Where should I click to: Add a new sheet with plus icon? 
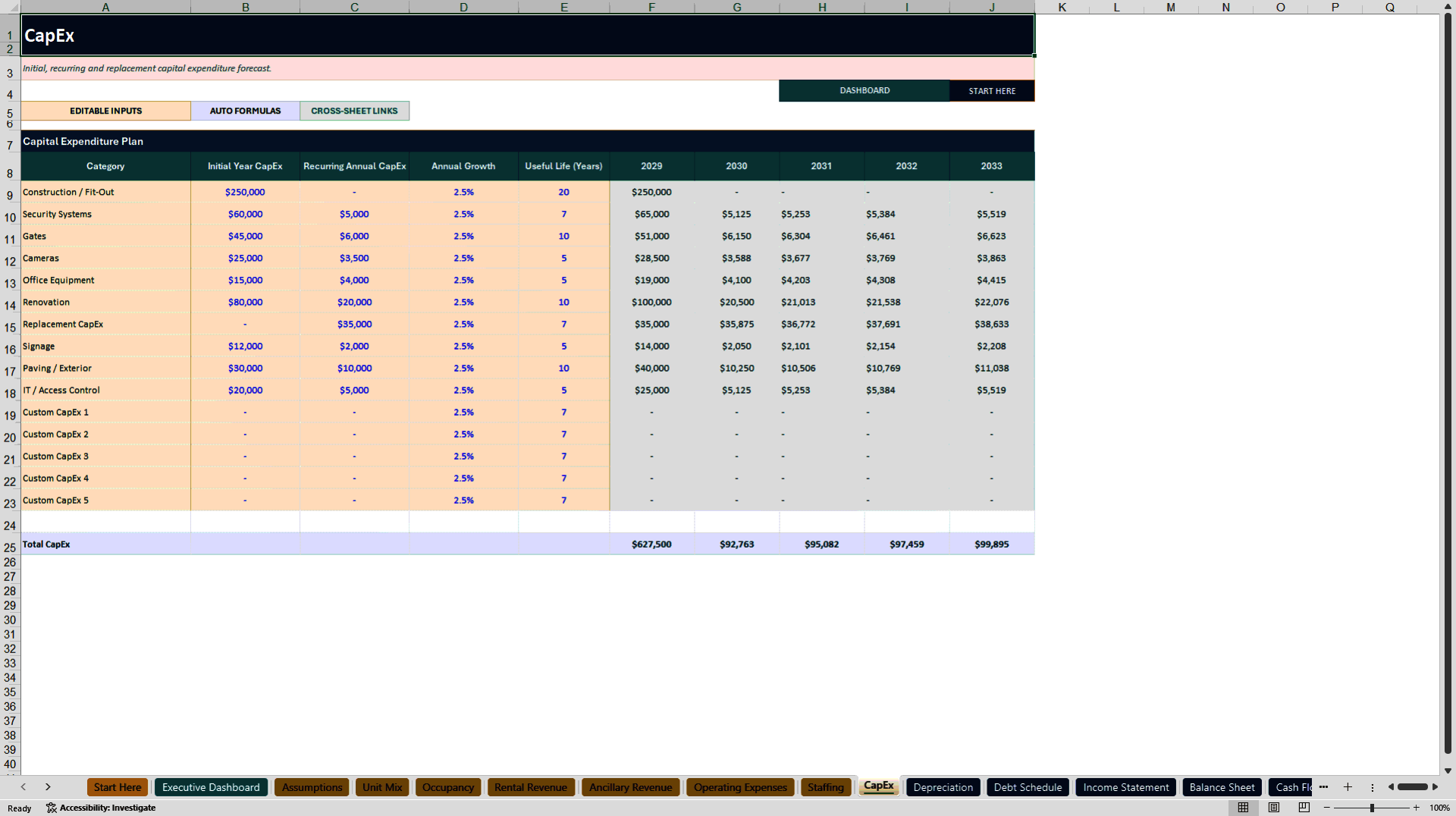coord(1348,787)
